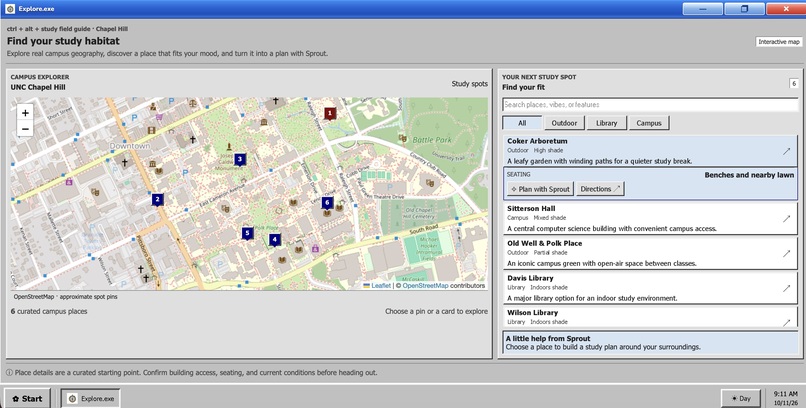Select the Davis Library card
806x408 pixels.
pos(650,288)
